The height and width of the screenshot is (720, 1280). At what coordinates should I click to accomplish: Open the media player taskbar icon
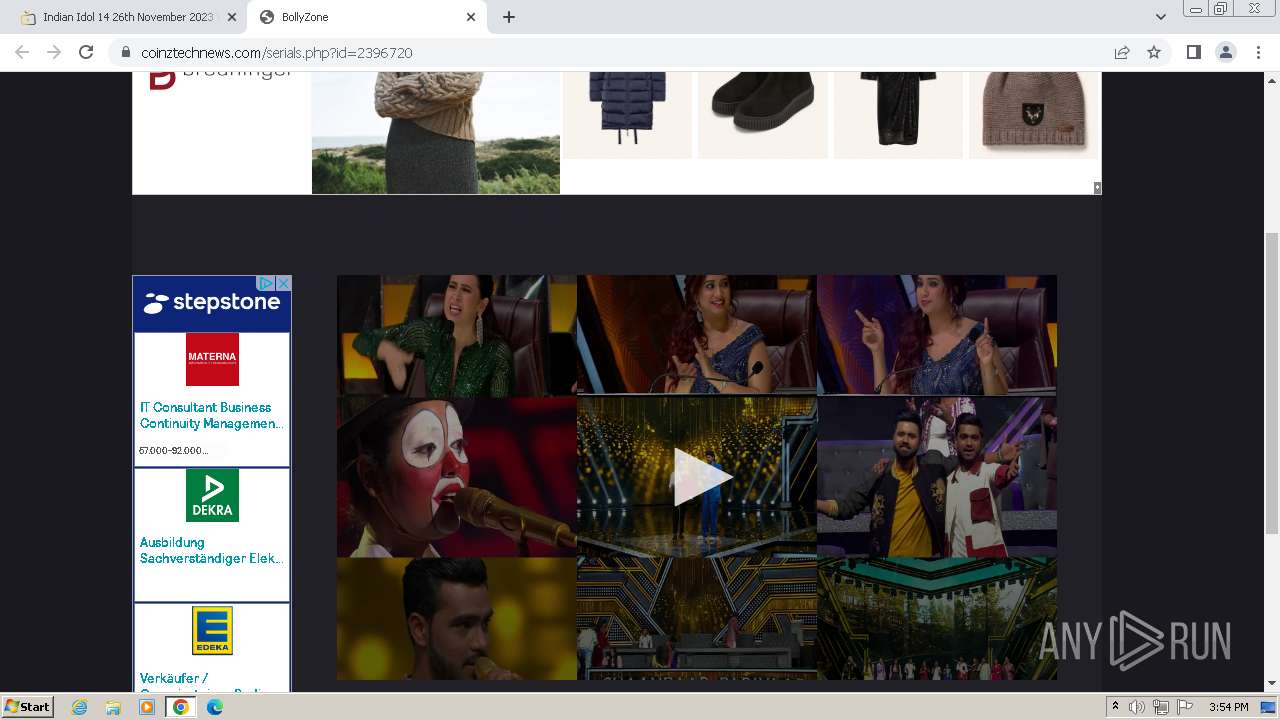click(147, 707)
